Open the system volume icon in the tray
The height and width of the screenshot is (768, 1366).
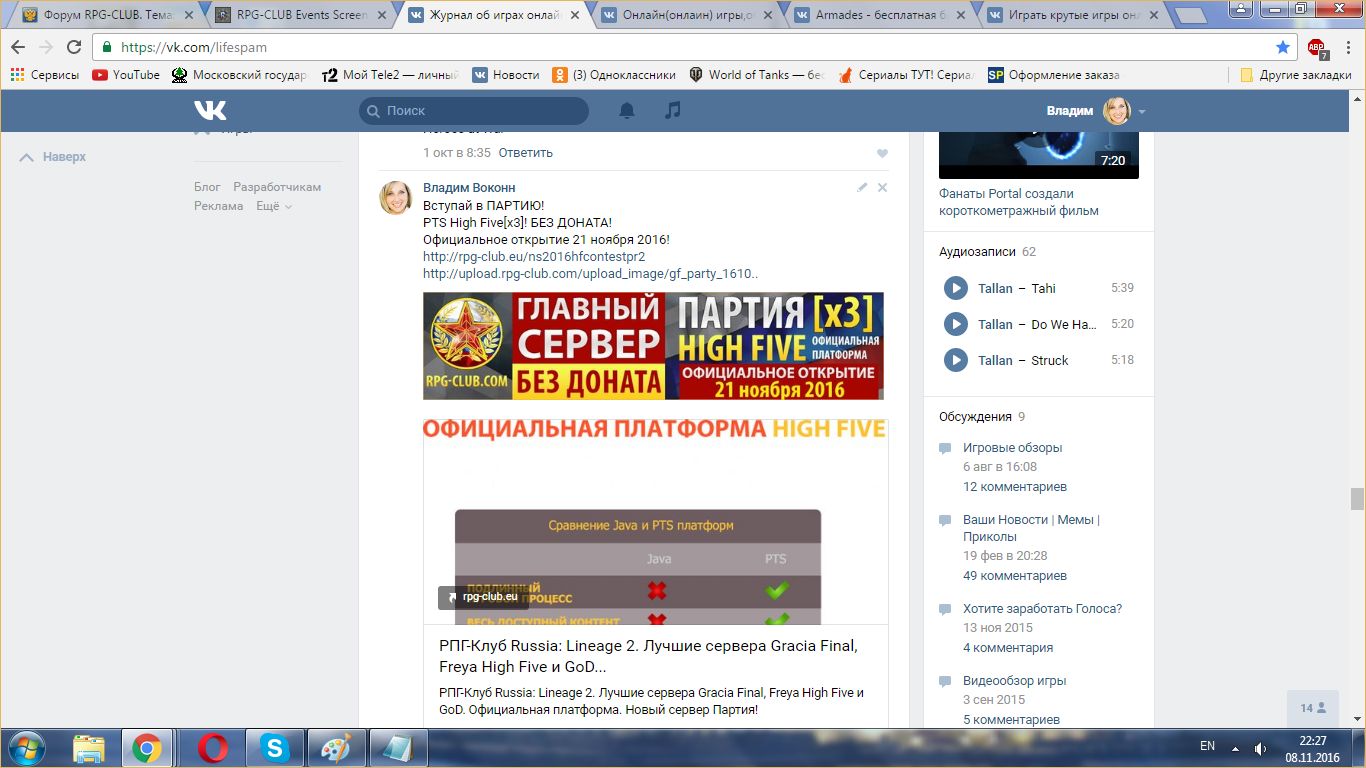coord(1260,747)
